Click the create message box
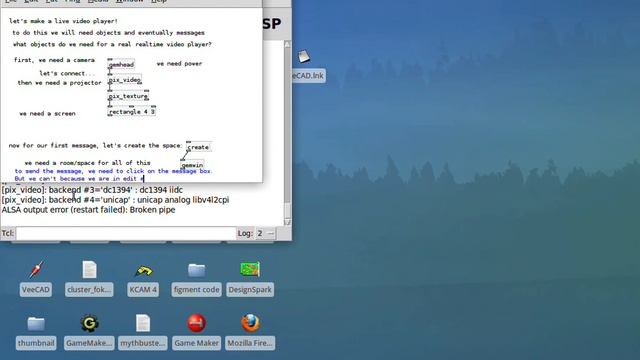 pyautogui.click(x=198, y=147)
